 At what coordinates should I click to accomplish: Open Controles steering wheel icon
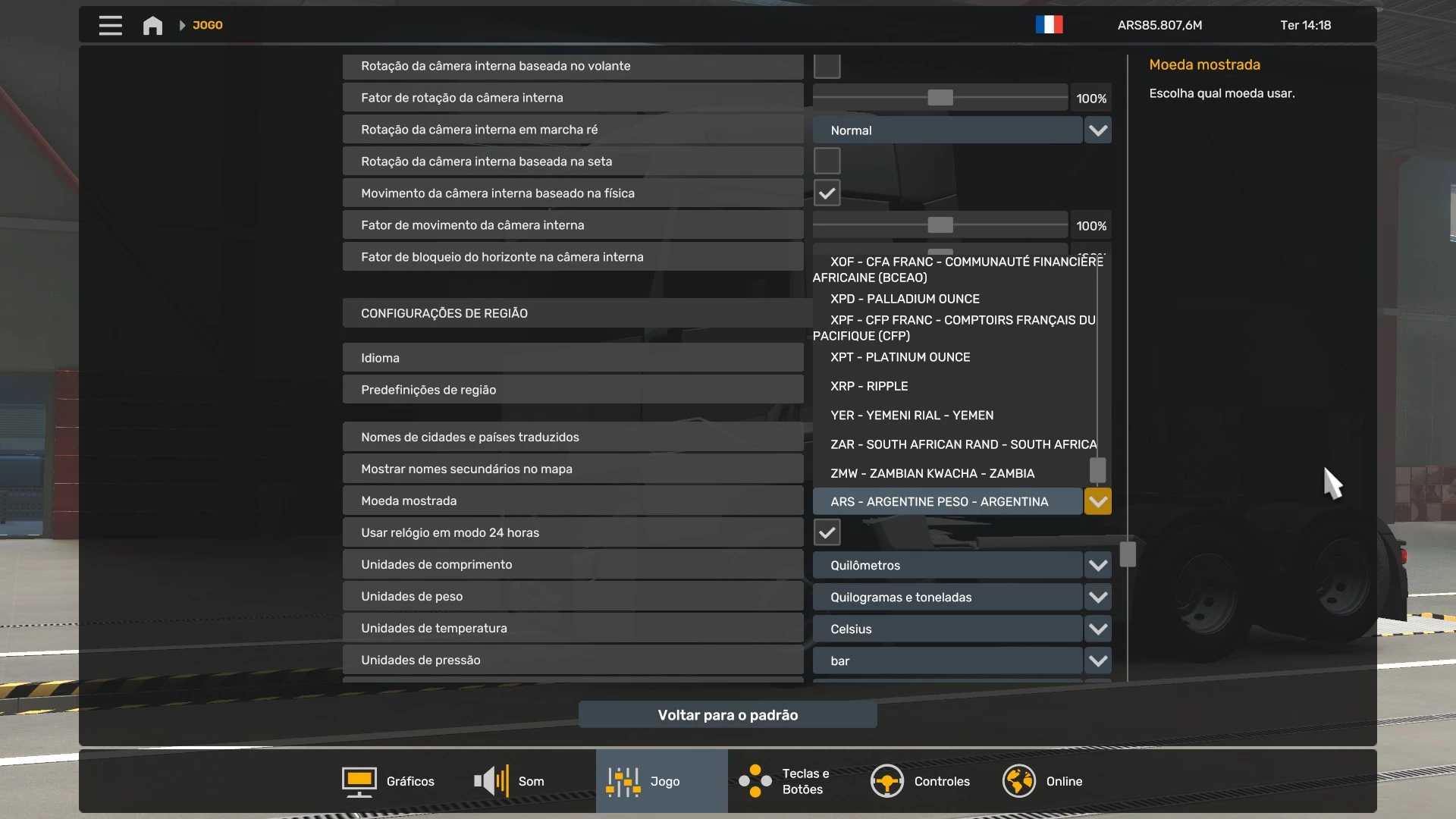point(886,781)
